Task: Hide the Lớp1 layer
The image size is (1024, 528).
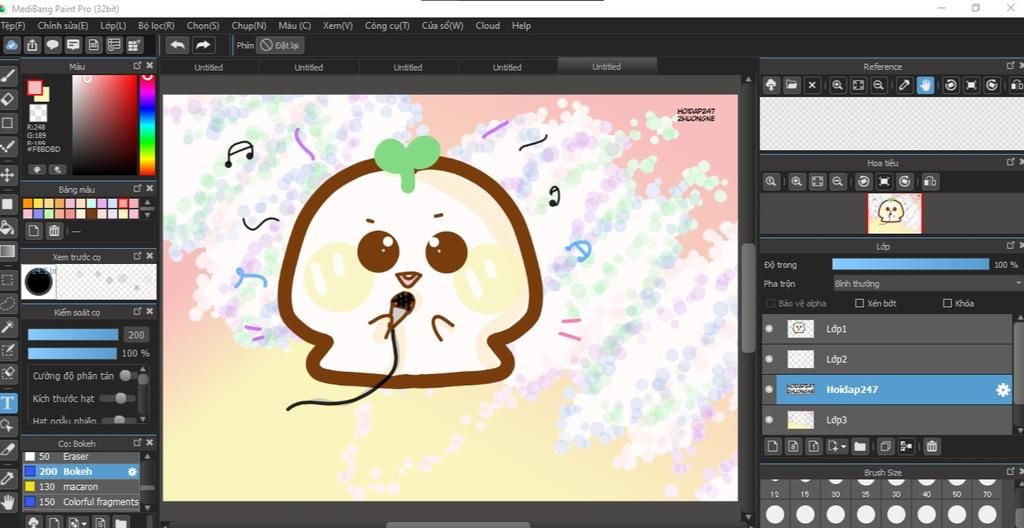Action: point(769,329)
